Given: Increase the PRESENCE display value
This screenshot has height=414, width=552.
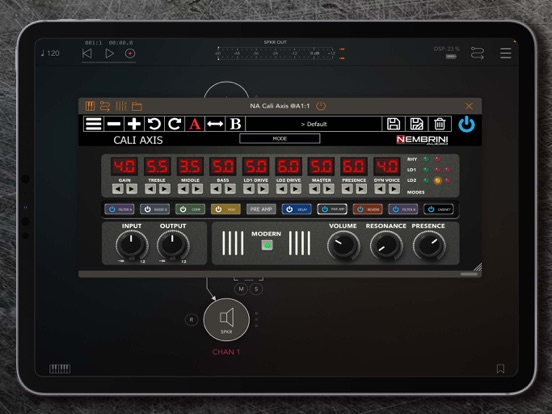Looking at the screenshot, I should 361,189.
